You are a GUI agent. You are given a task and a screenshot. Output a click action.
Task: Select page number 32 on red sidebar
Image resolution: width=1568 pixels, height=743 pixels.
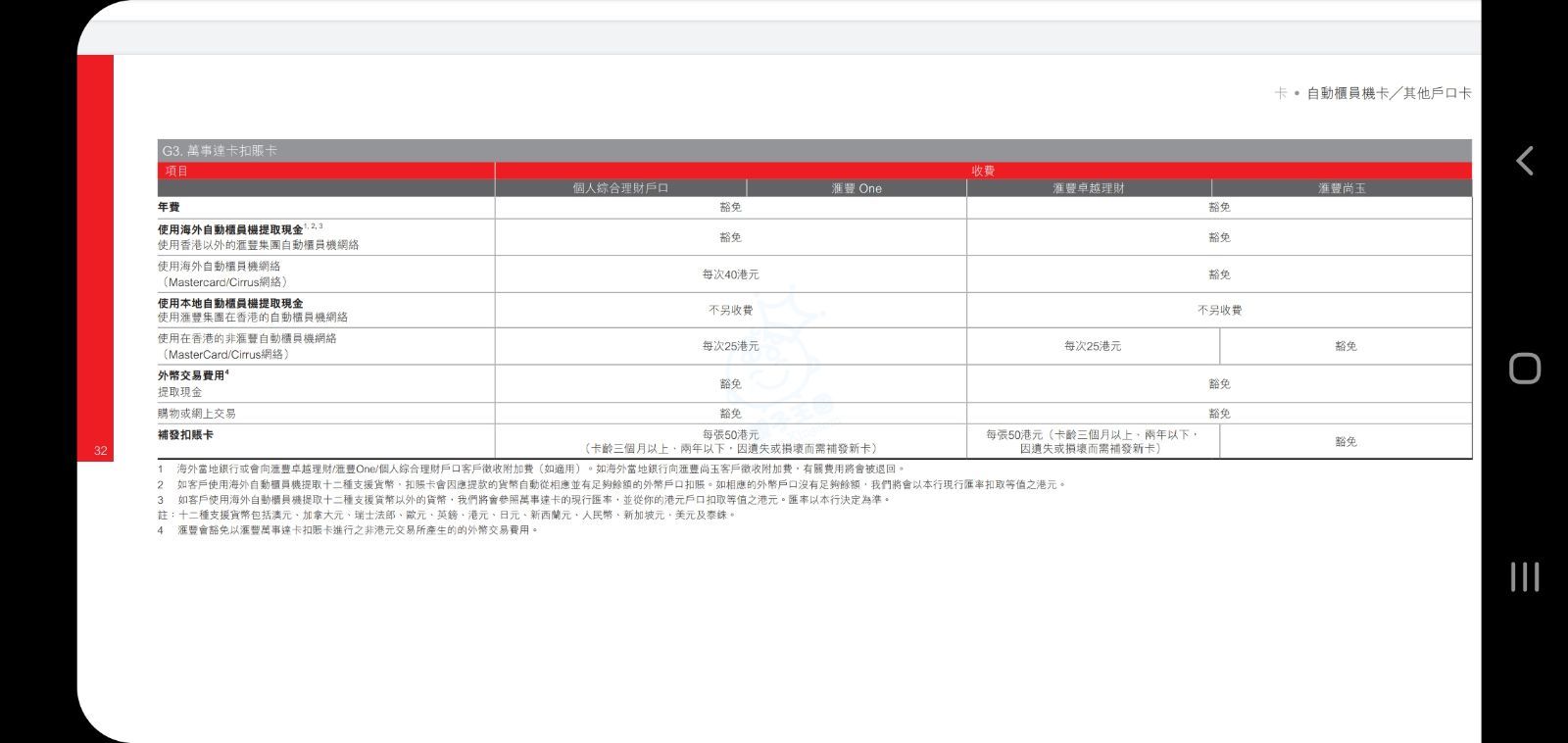click(100, 451)
